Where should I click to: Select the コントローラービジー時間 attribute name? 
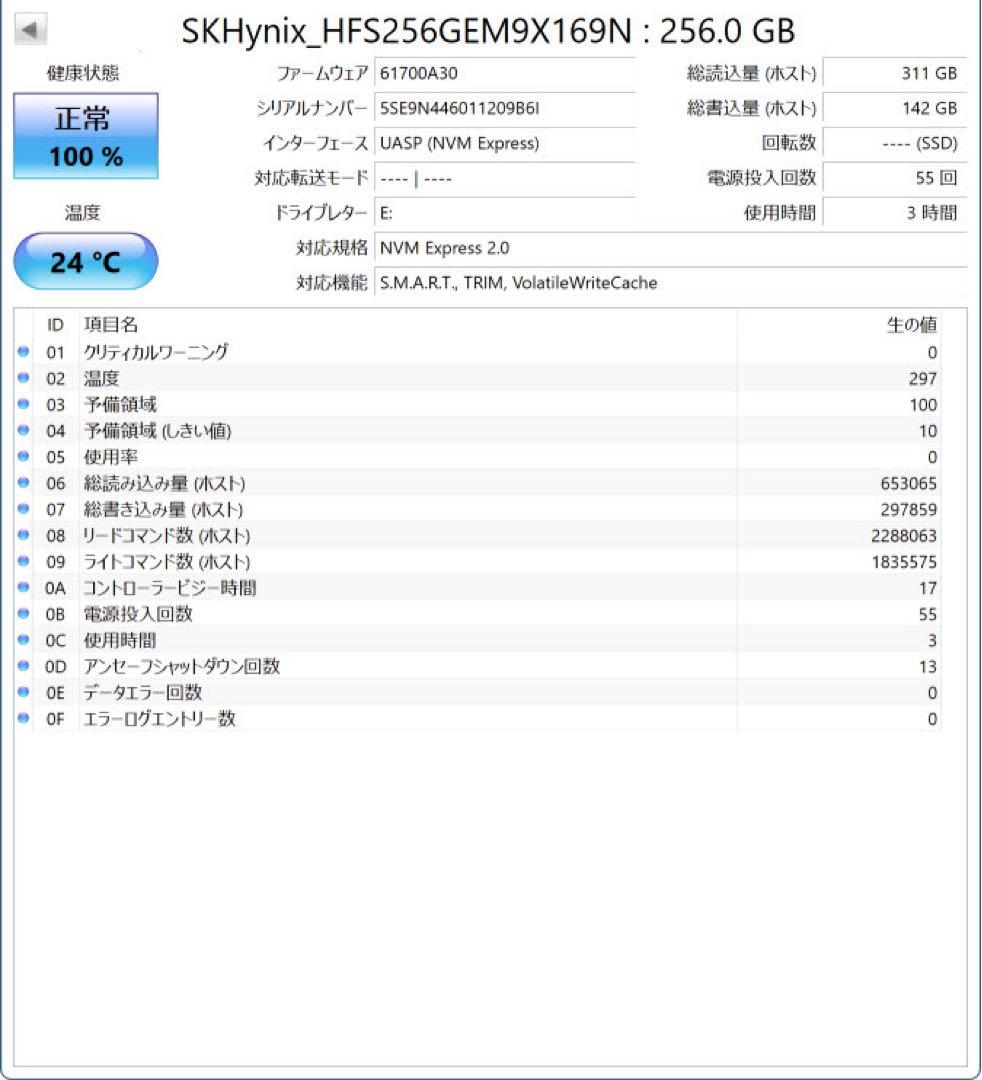coord(170,588)
